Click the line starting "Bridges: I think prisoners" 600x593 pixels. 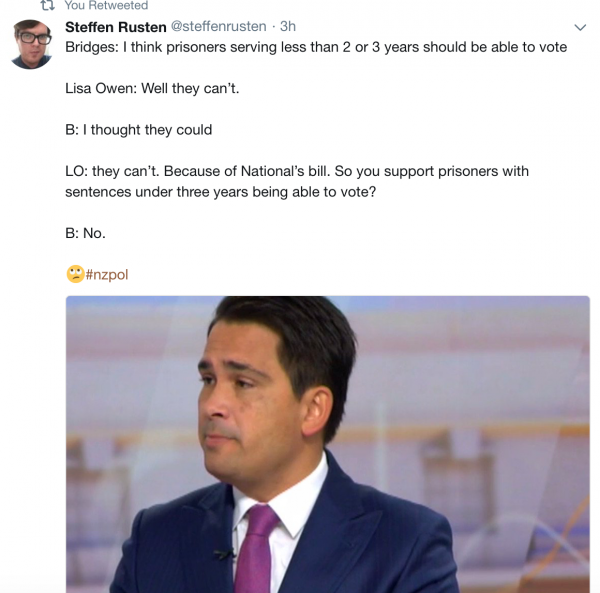[316, 47]
